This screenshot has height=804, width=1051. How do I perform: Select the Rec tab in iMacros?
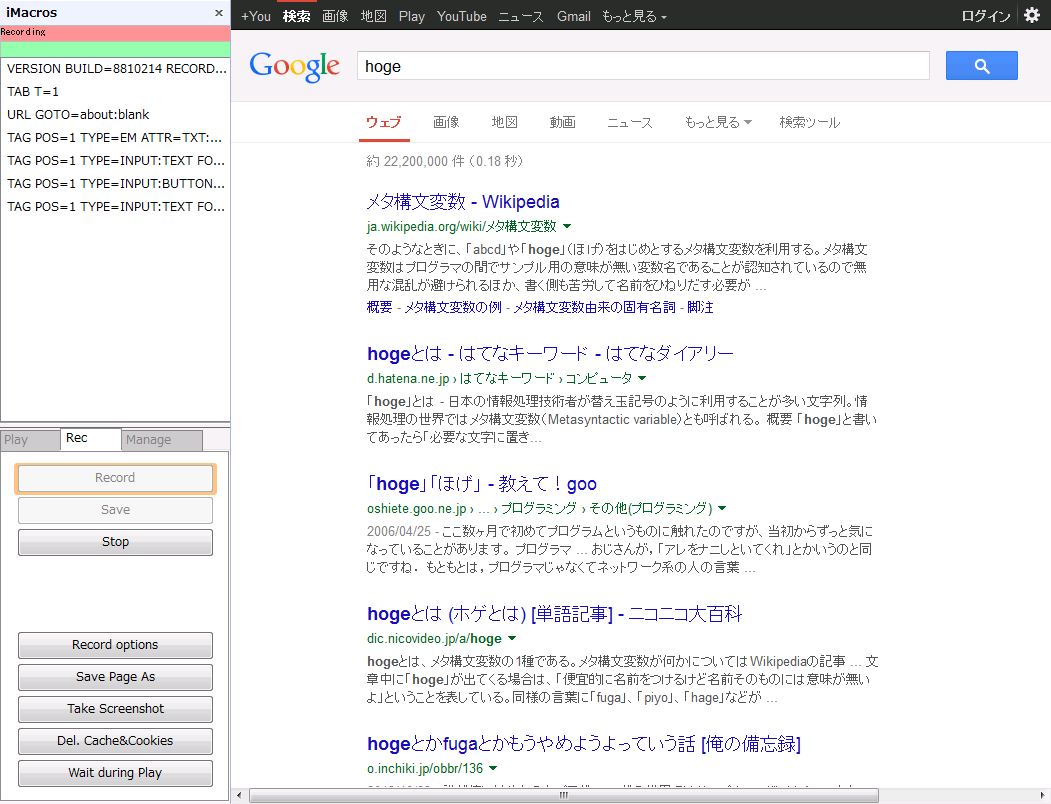90,439
